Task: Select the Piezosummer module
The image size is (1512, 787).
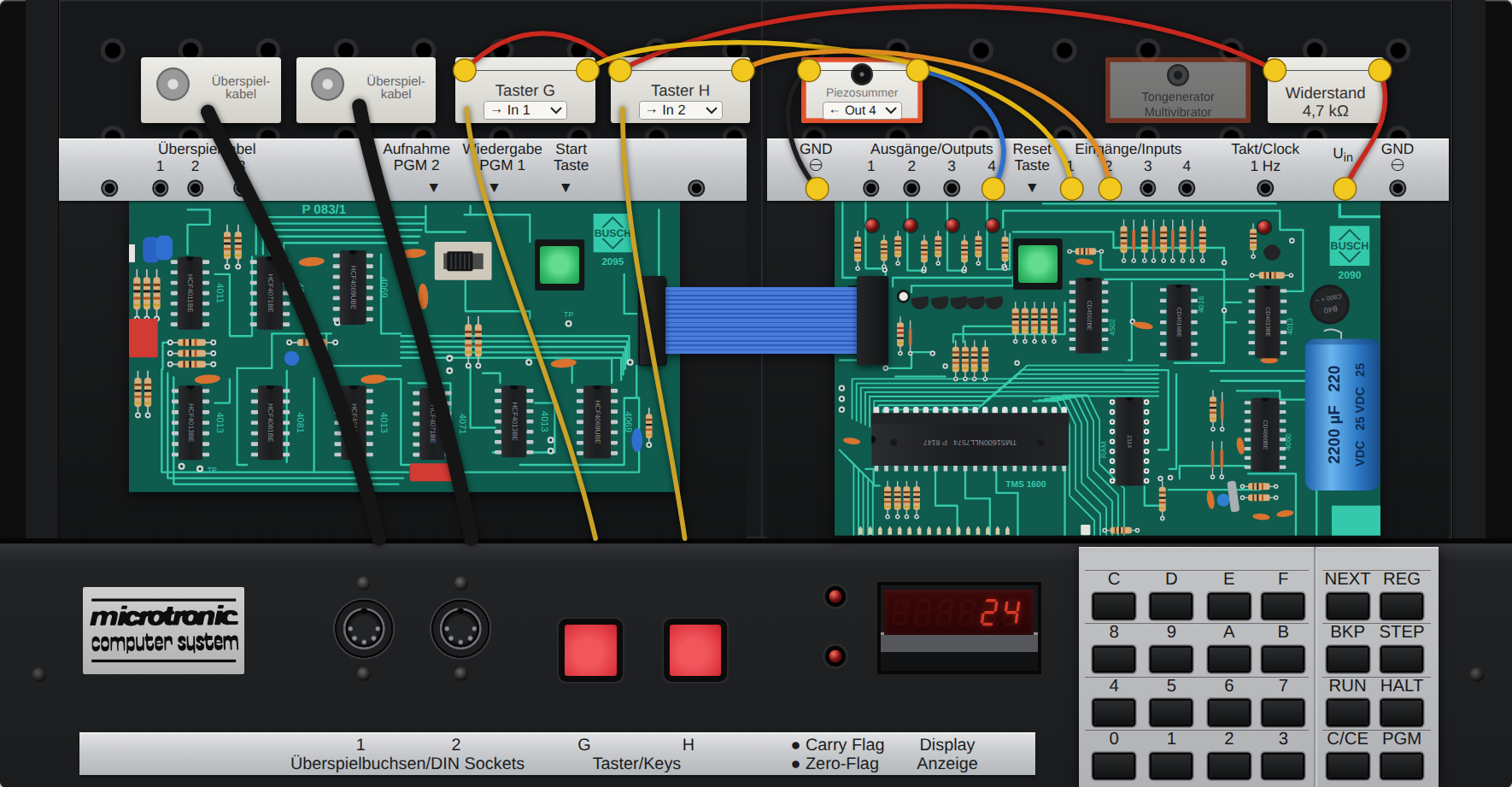Action: tap(862, 90)
